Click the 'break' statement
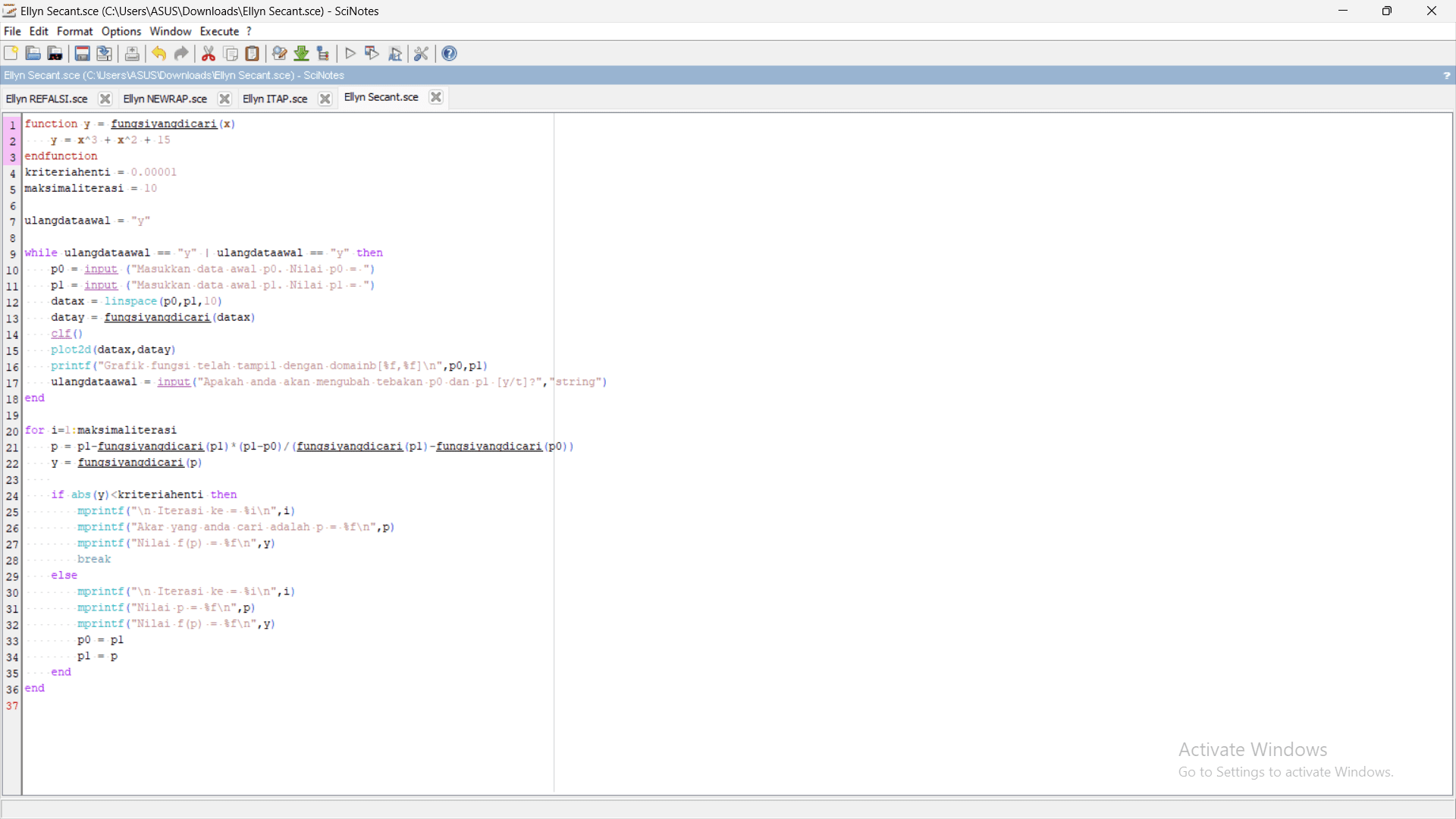The height and width of the screenshot is (819, 1456). 94,559
